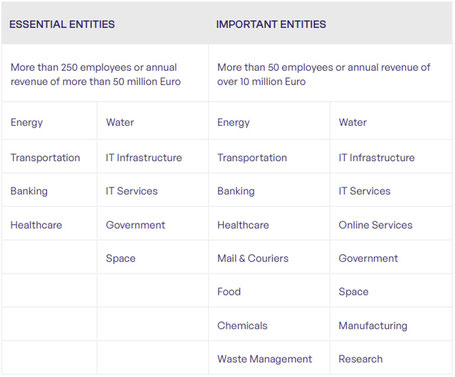Select the 50 employees threshold description
The width and height of the screenshot is (455, 377).
pyautogui.click(x=324, y=74)
